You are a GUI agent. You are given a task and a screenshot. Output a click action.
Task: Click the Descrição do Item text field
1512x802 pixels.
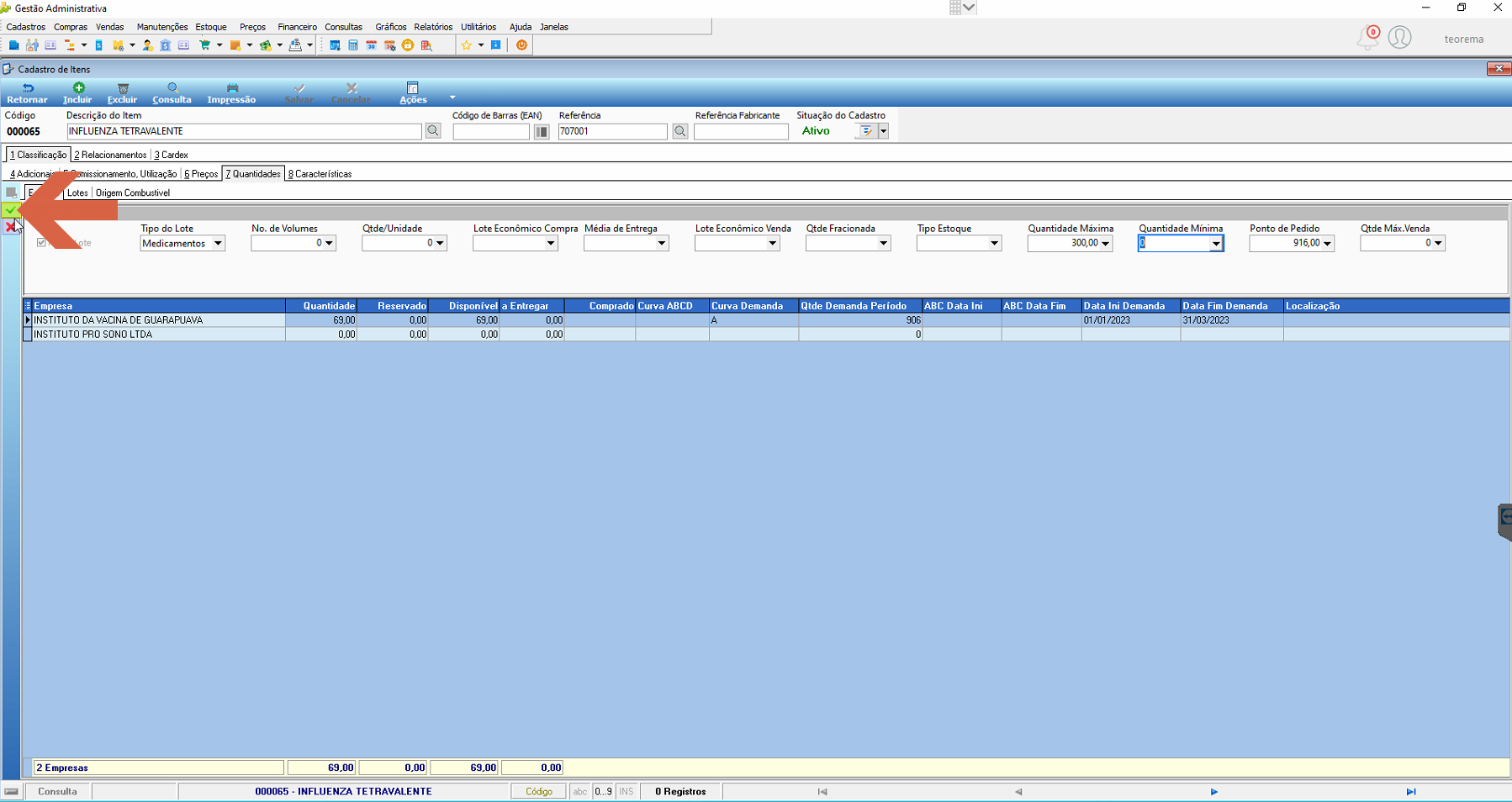coord(244,131)
